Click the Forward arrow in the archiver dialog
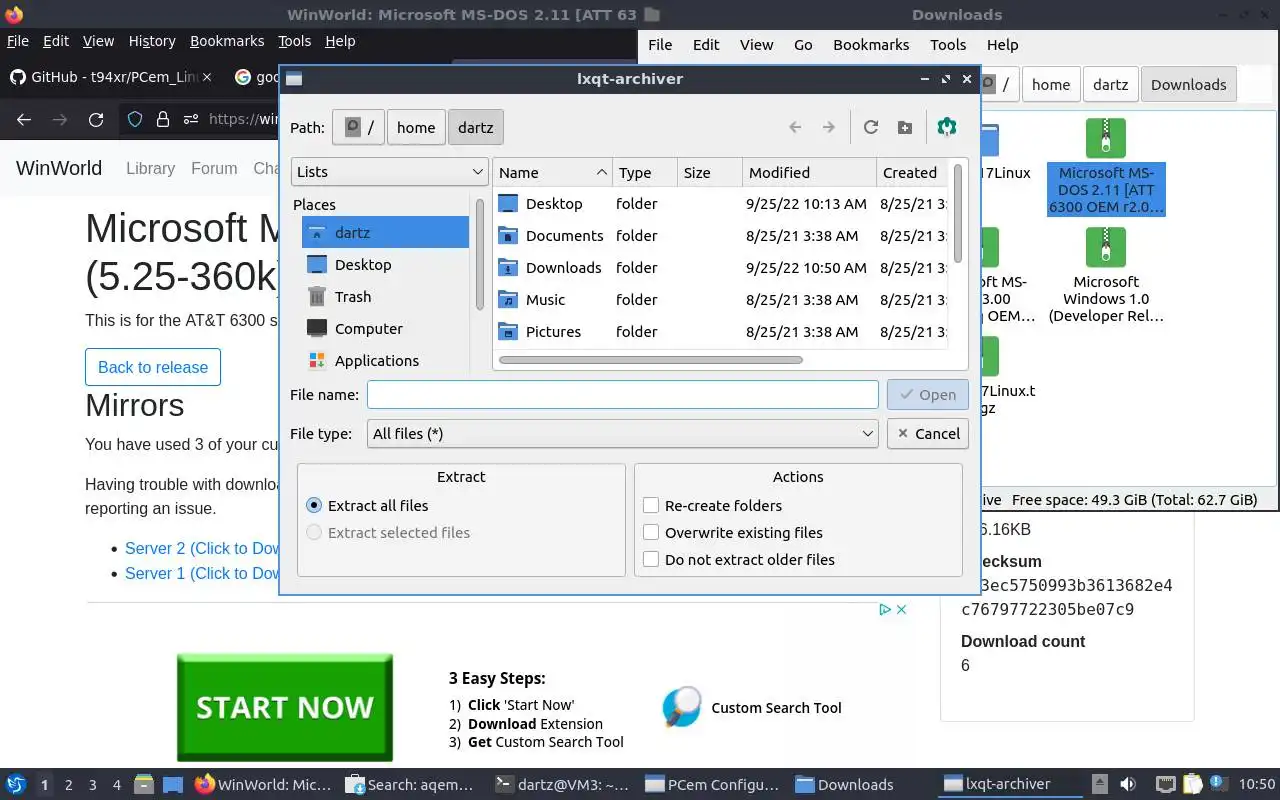Screen dimensions: 1280x800 point(828,127)
